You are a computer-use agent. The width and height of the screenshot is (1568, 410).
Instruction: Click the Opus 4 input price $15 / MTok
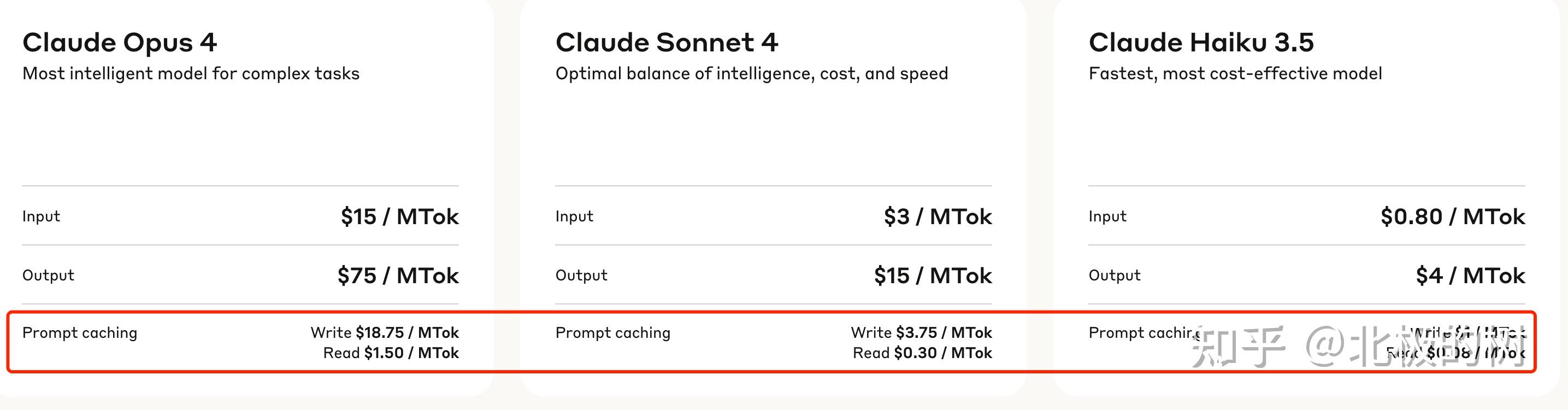pyautogui.click(x=399, y=216)
